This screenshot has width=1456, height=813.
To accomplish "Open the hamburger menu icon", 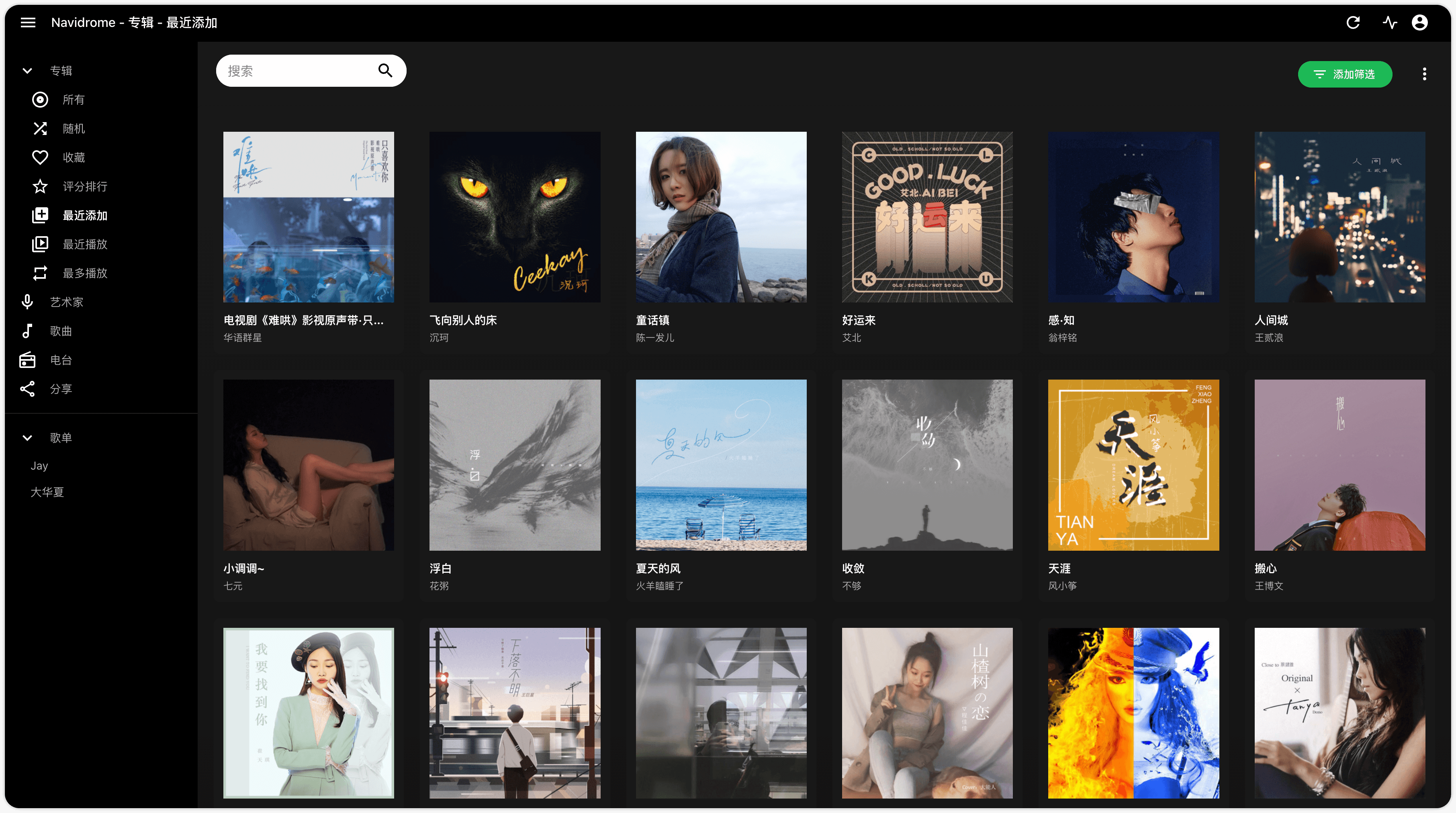I will [28, 22].
